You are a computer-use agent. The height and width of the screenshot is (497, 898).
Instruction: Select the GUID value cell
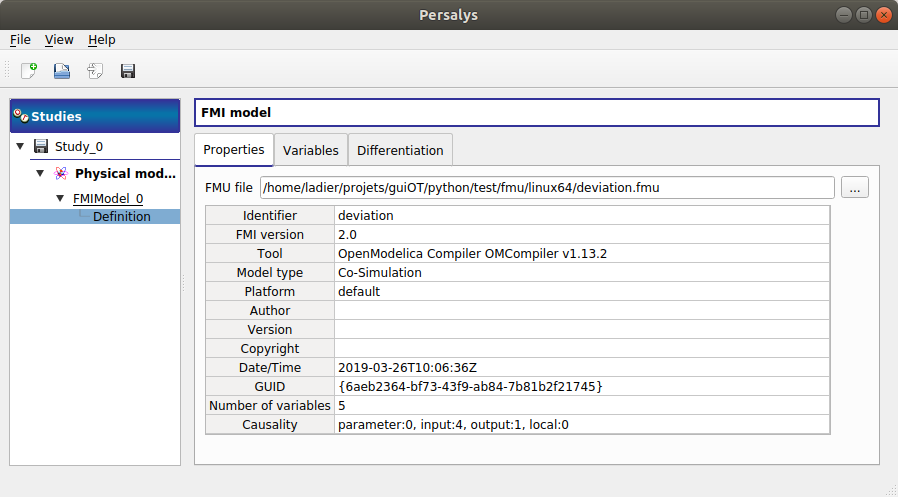click(x=582, y=386)
